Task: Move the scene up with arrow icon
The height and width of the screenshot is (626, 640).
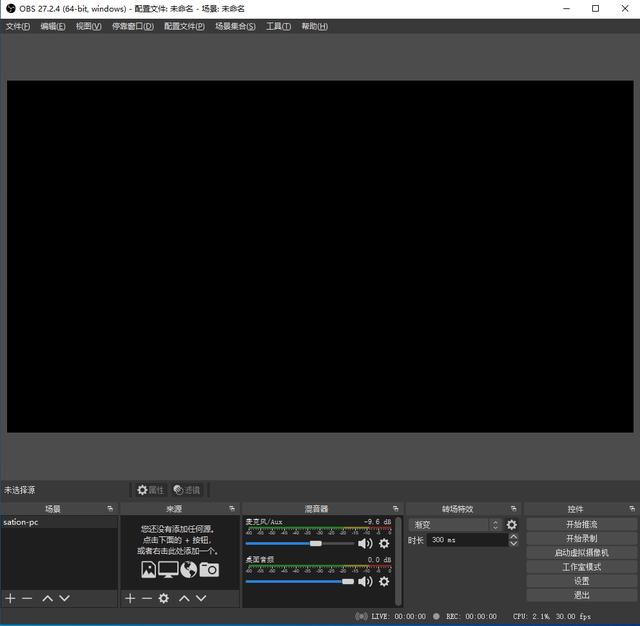Action: coord(47,598)
